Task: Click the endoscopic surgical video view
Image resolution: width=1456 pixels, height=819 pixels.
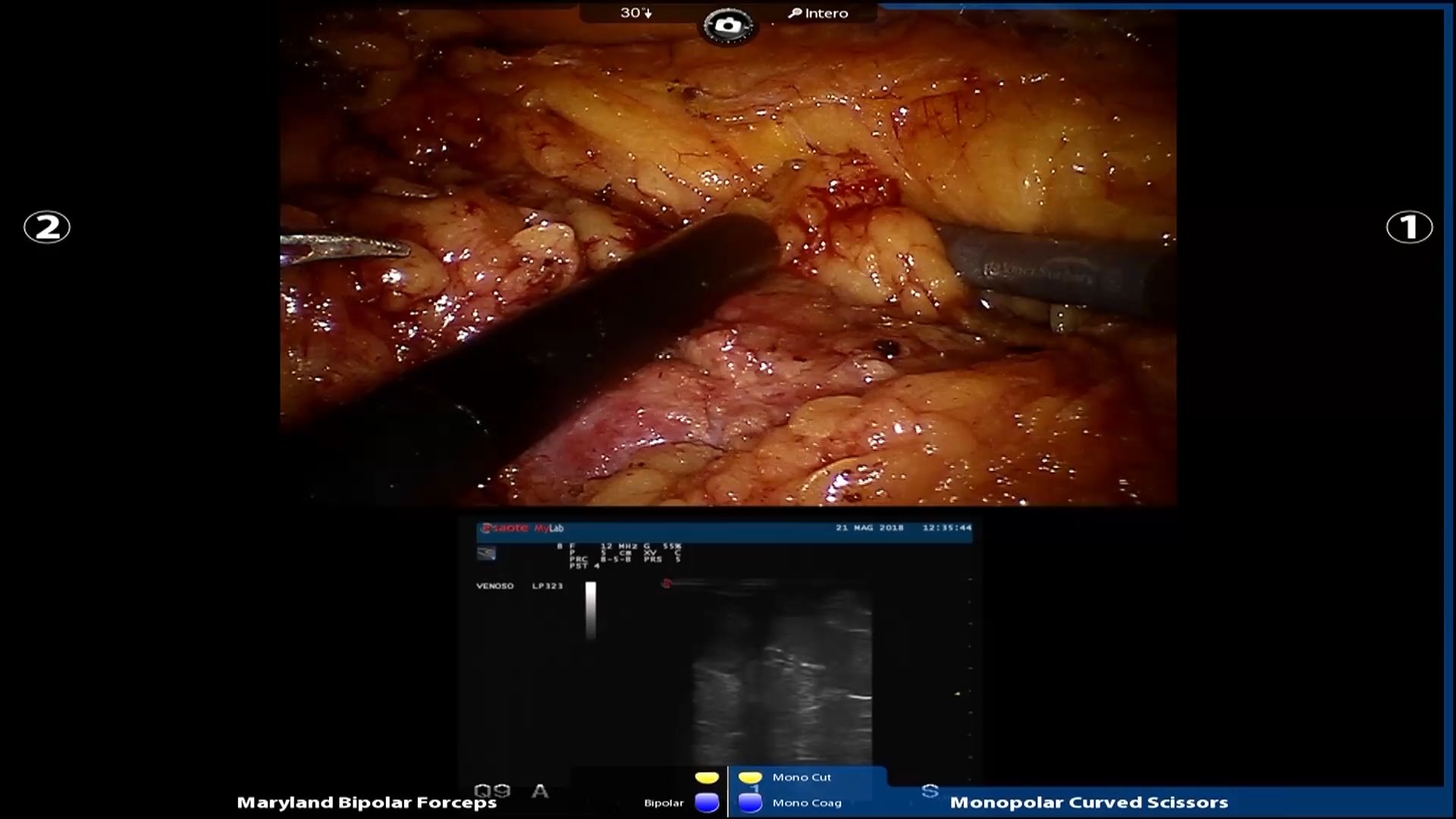Action: [x=728, y=256]
